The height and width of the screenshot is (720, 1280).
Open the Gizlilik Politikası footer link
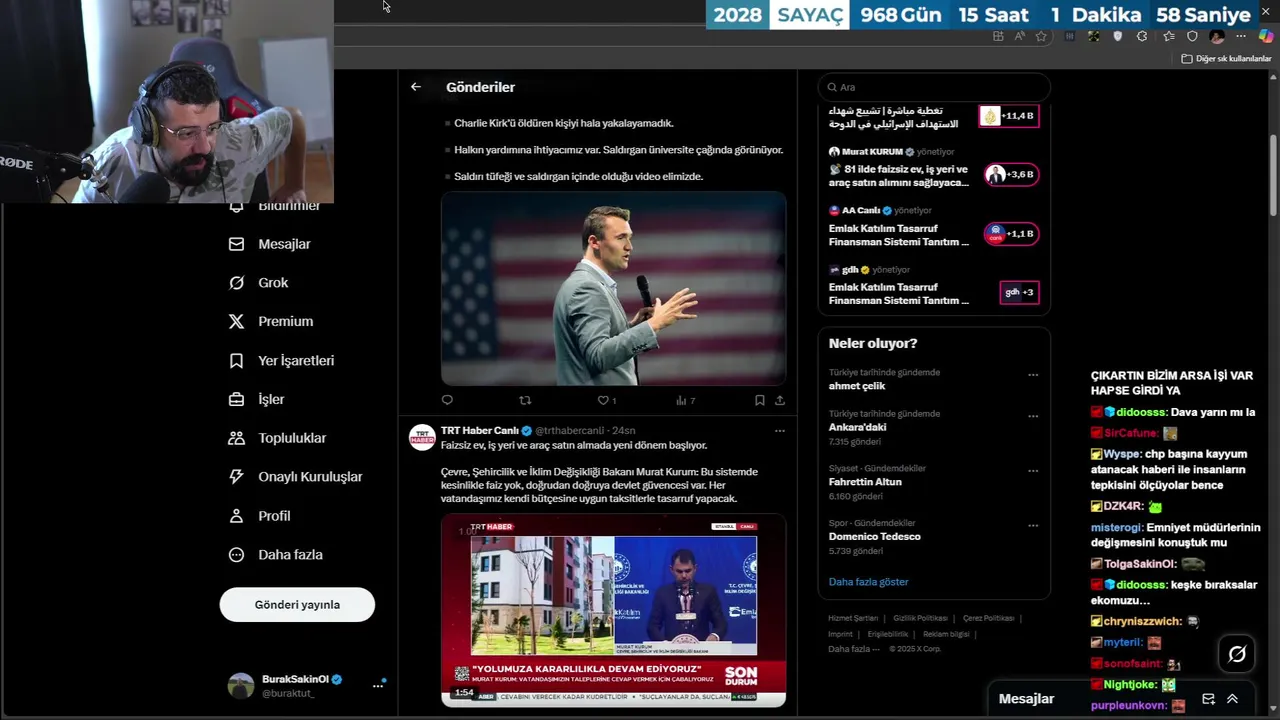tap(920, 618)
